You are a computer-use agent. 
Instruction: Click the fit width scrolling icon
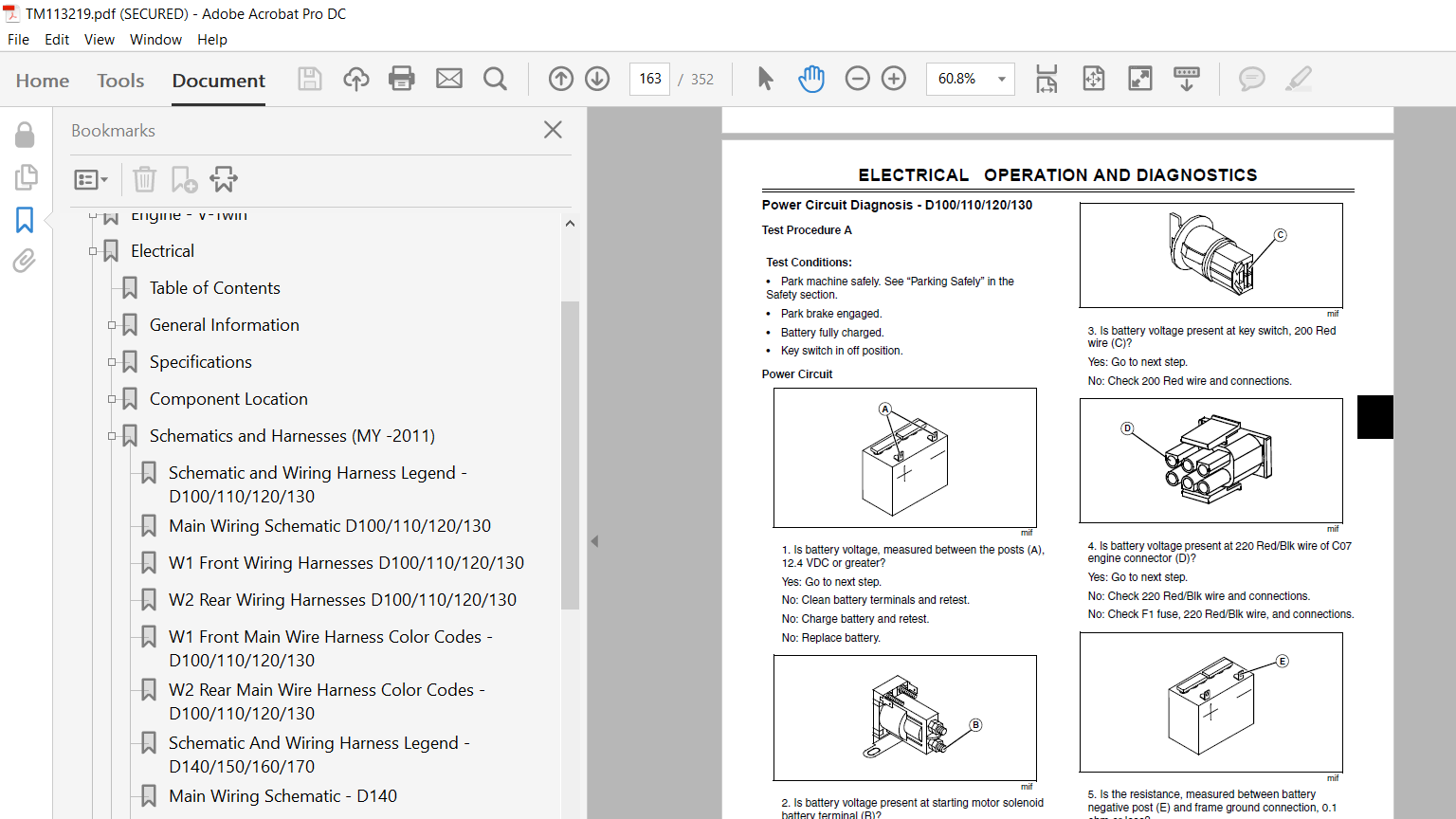(1046, 79)
